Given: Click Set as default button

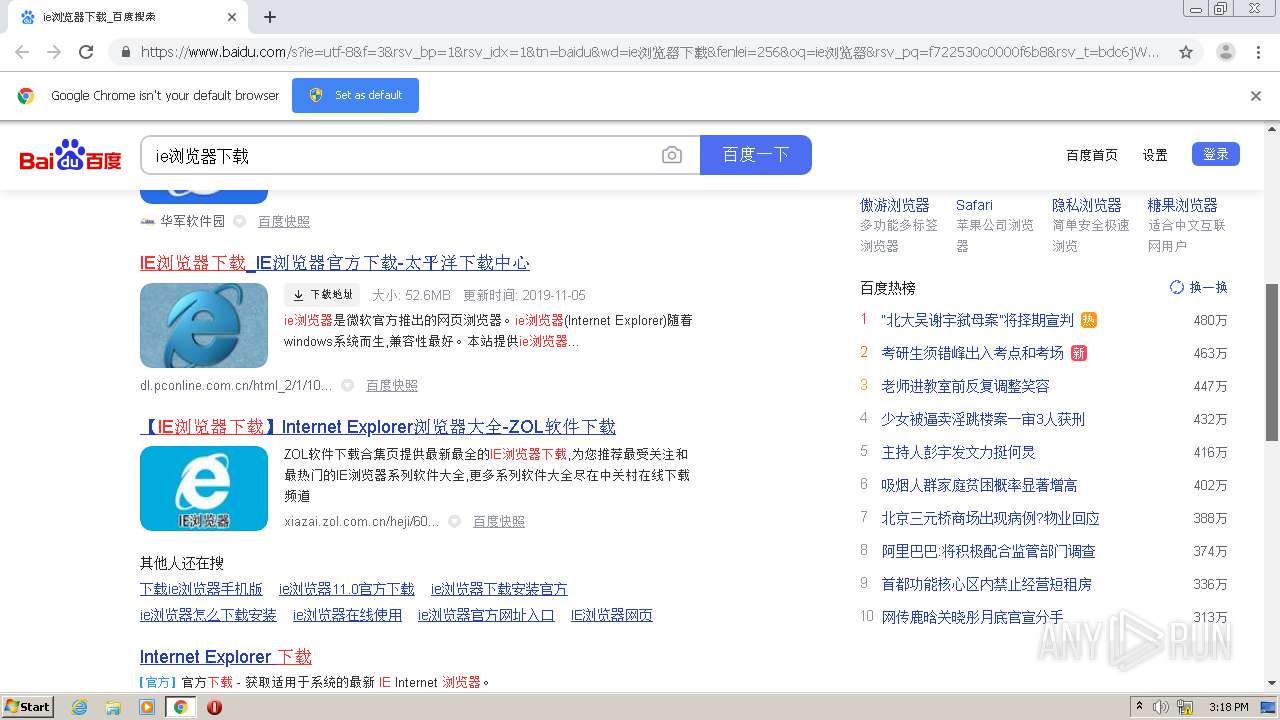Looking at the screenshot, I should coord(355,96).
